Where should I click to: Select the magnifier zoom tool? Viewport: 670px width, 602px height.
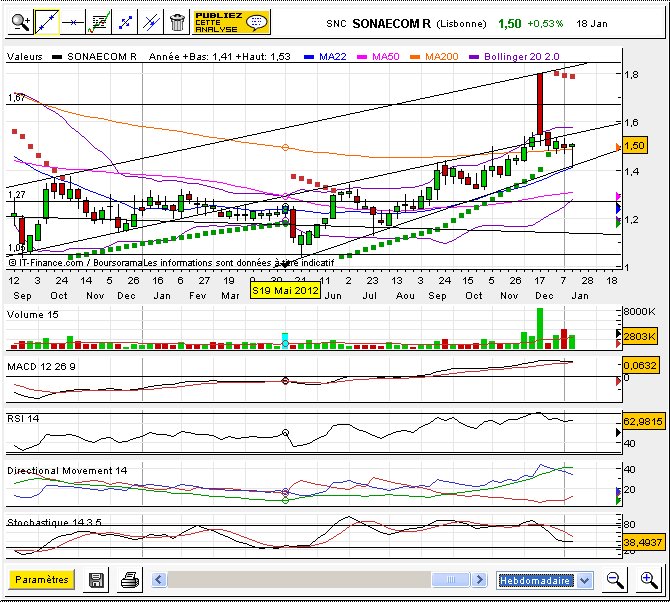21,22
